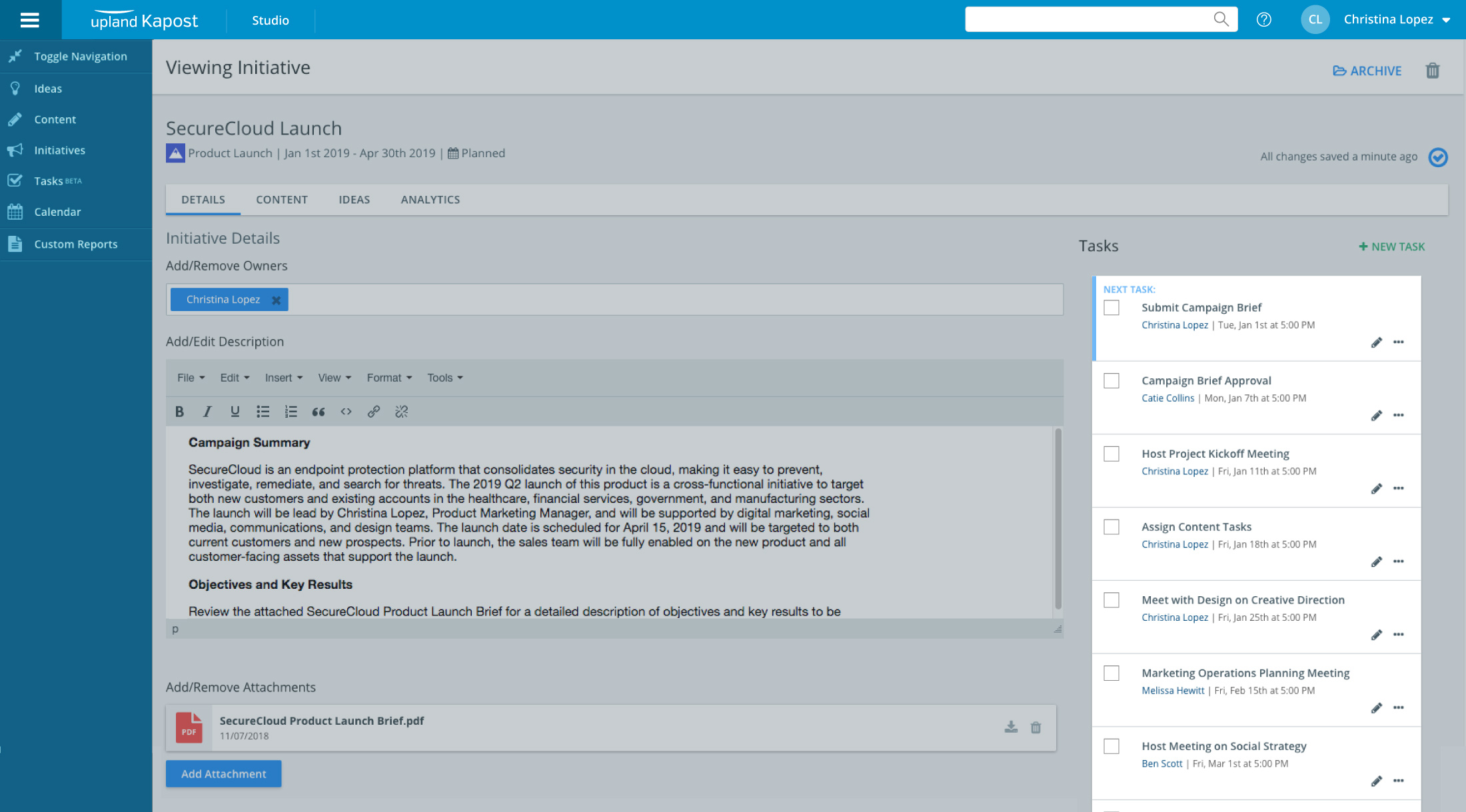Click the description editor scrollbar

point(1058,520)
